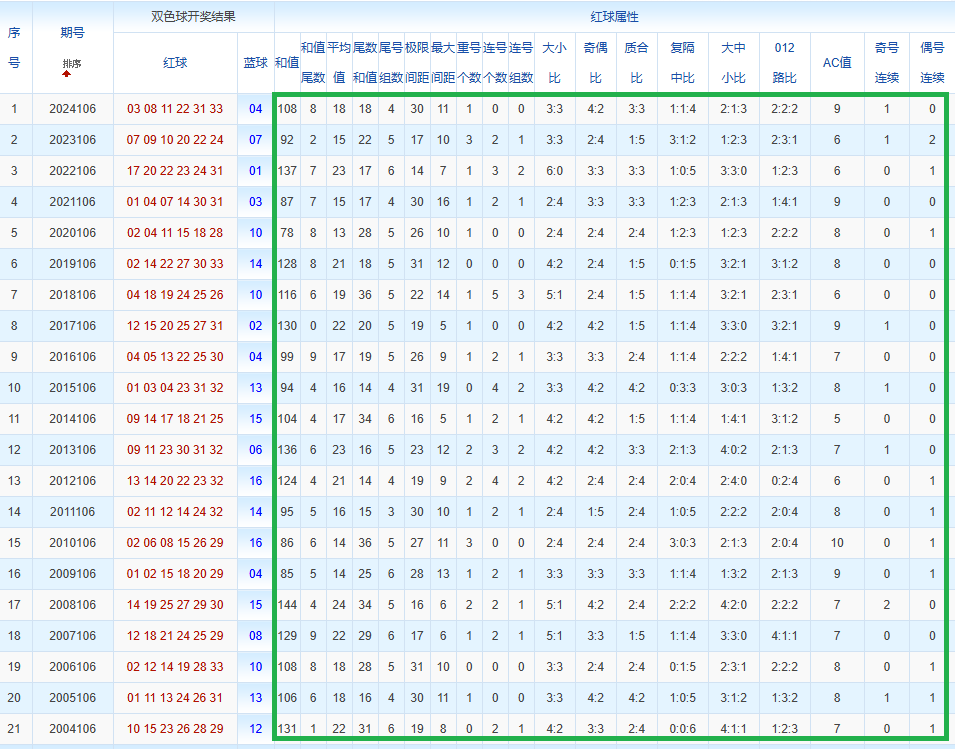Viewport: 955px width, 749px height.
Task: Select period 2004106 in last row
Action: click(72, 729)
